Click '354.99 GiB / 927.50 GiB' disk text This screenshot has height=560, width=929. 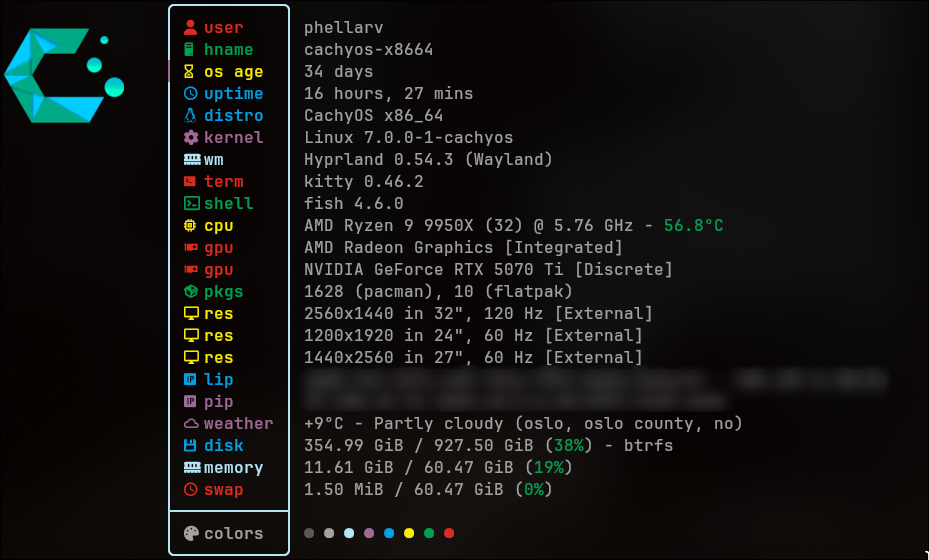[x=419, y=445]
